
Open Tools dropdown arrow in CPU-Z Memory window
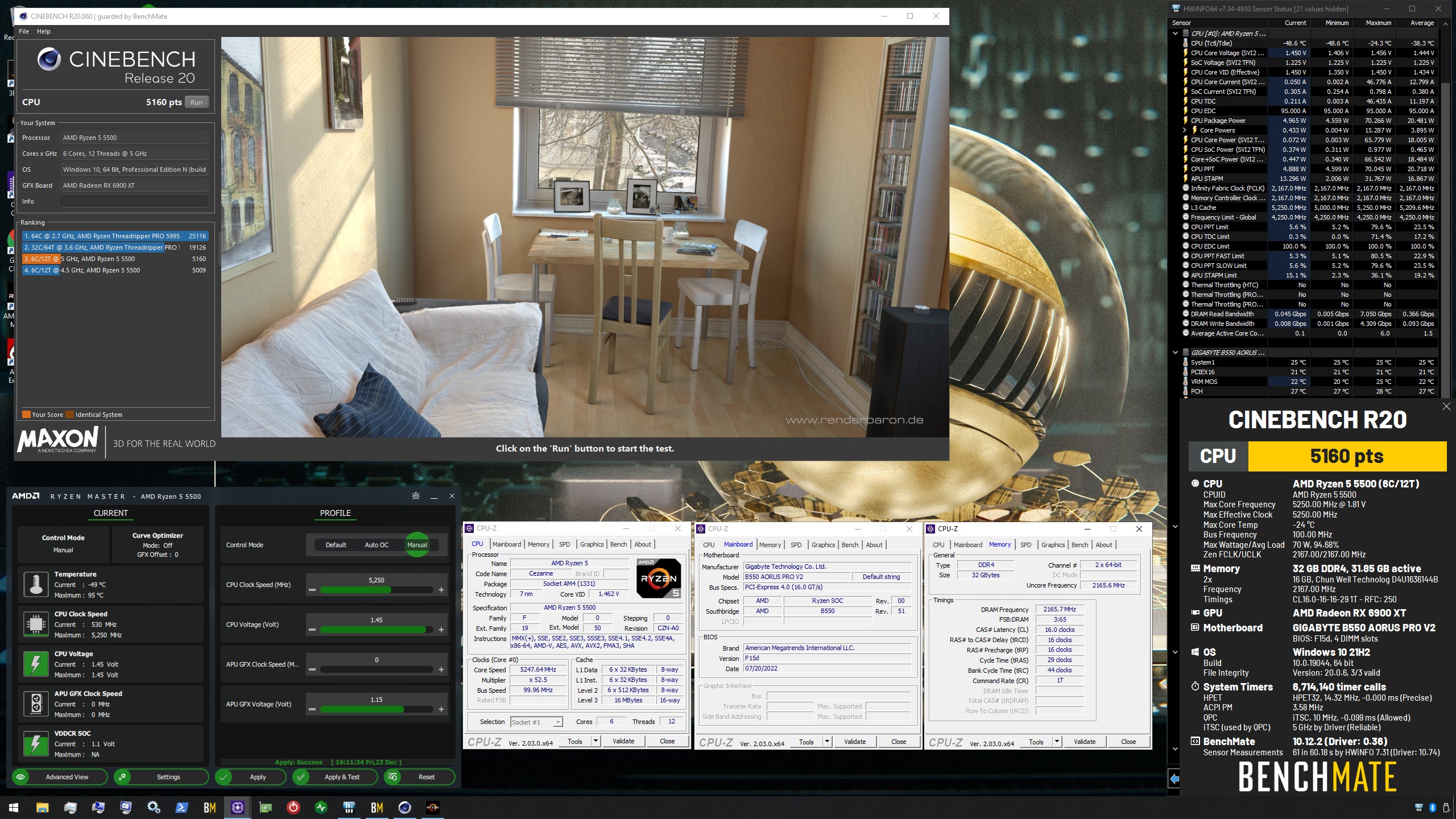(1057, 742)
